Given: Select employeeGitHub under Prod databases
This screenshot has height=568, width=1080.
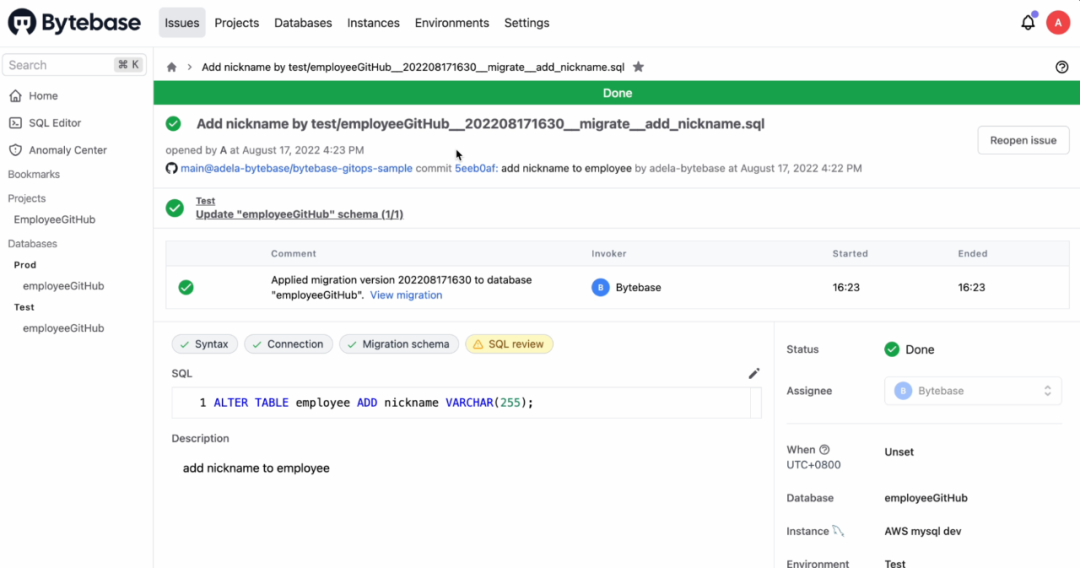Looking at the screenshot, I should 63,286.
